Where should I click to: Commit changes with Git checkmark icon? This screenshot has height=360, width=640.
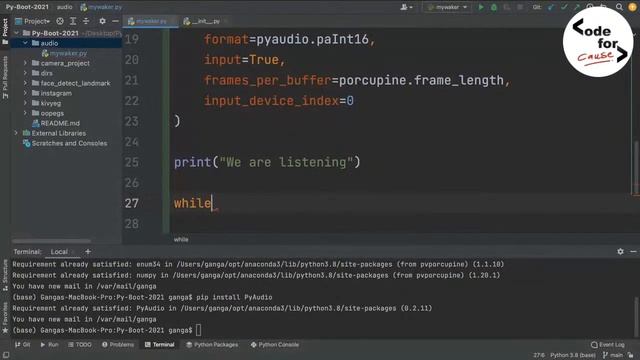coord(564,7)
